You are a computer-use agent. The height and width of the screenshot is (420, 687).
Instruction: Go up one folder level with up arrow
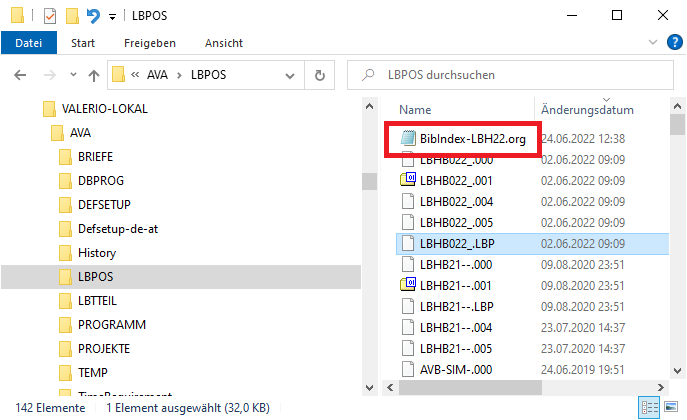click(x=93, y=75)
